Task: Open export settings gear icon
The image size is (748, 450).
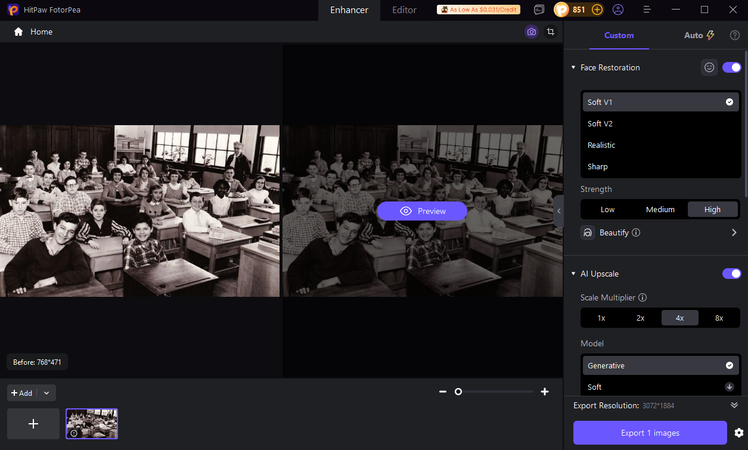Action: (x=739, y=433)
